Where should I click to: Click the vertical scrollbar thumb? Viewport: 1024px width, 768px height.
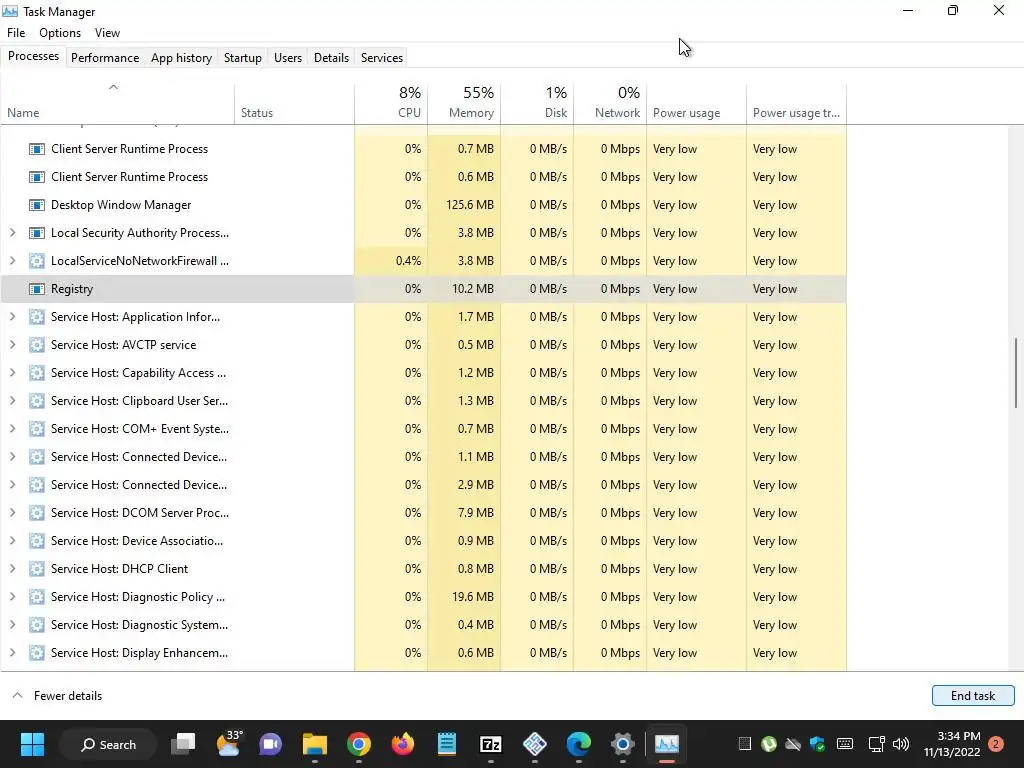coord(1016,374)
